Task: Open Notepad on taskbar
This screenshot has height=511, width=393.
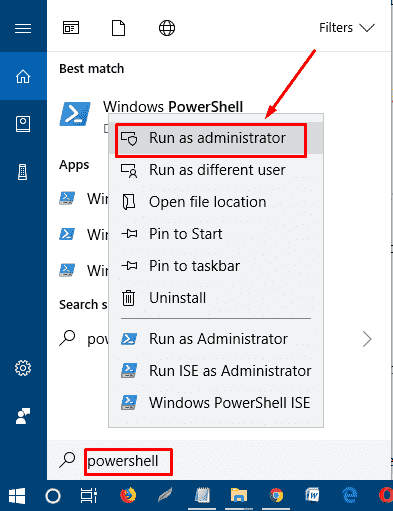Action: click(202, 495)
